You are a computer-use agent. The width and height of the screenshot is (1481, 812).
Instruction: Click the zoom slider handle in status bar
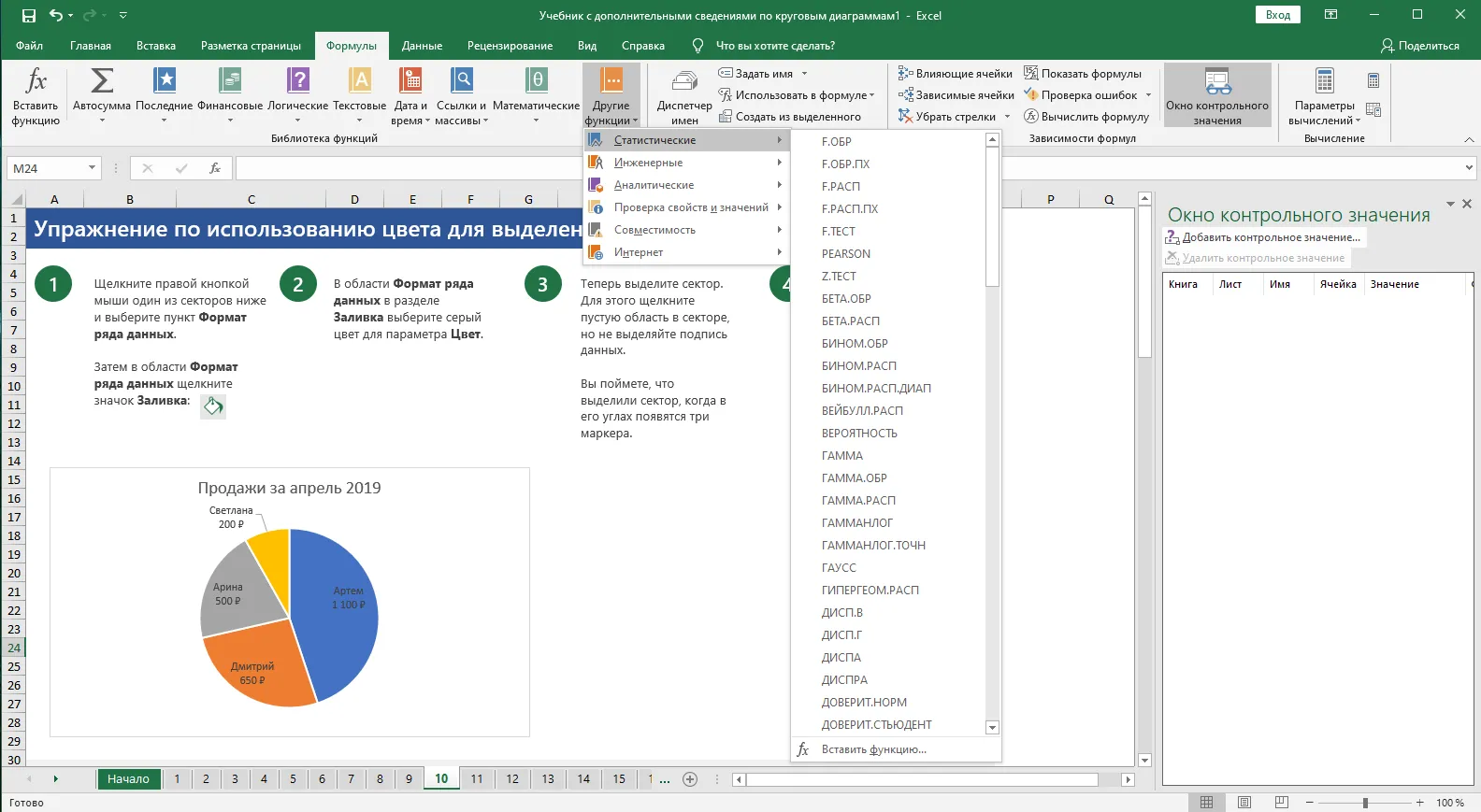[1365, 803]
